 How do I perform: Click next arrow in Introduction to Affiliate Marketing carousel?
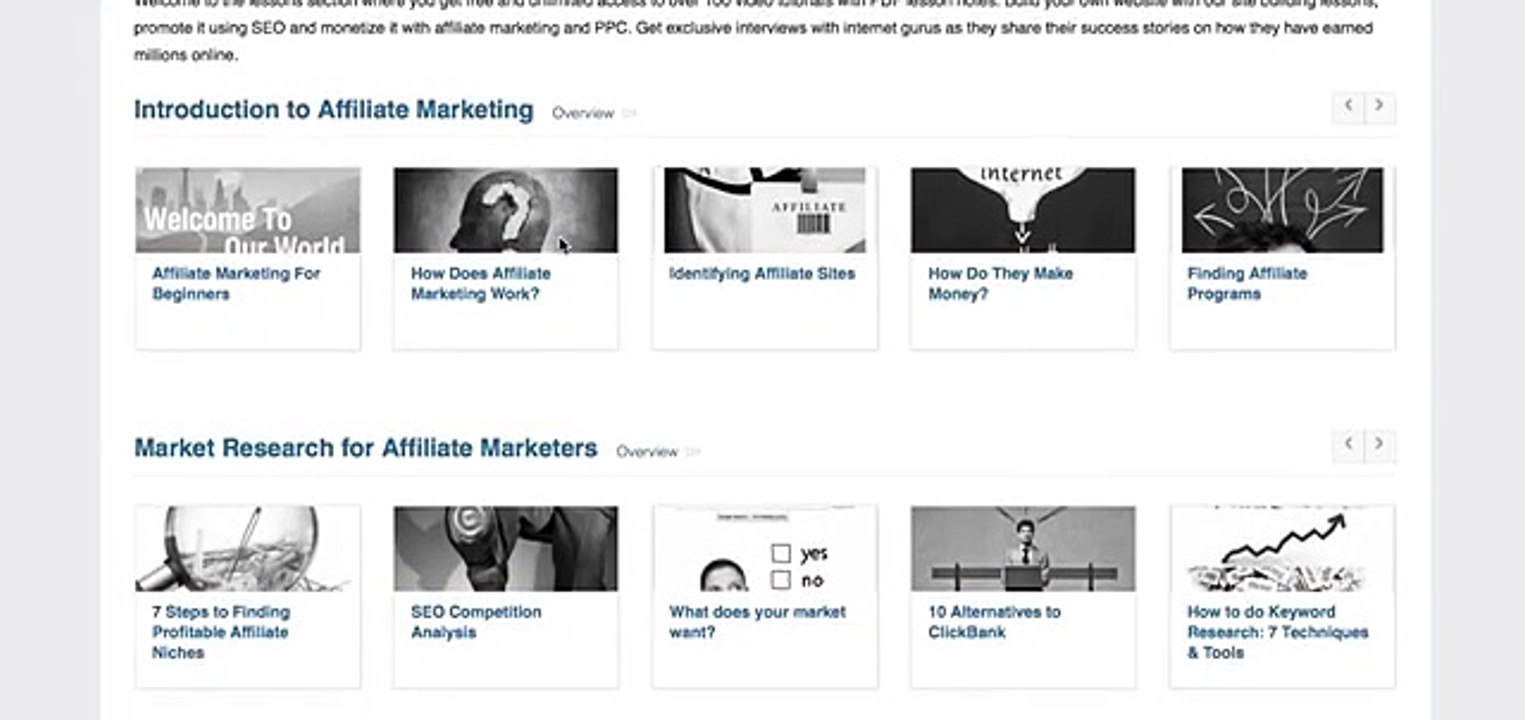[1380, 107]
